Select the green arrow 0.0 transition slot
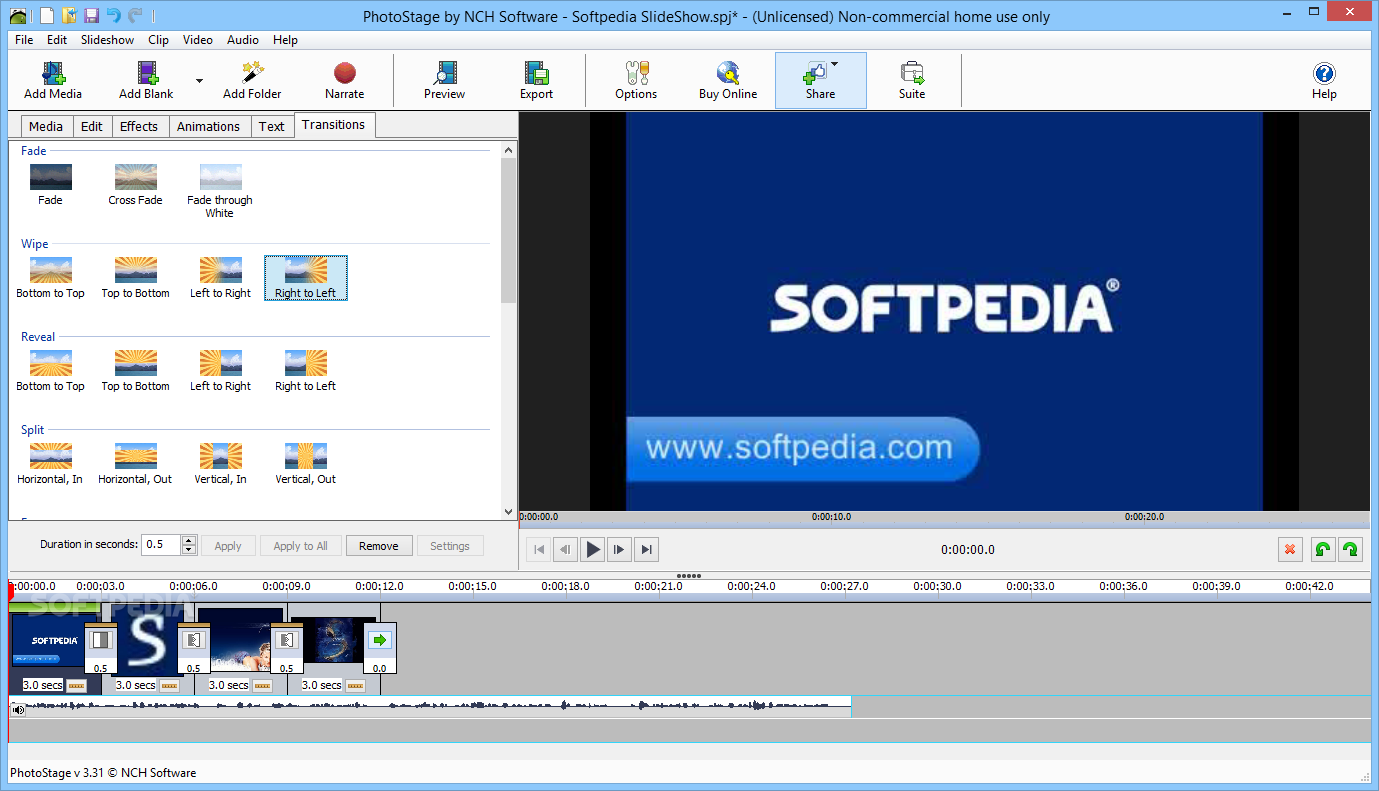1379x791 pixels. pyautogui.click(x=380, y=648)
